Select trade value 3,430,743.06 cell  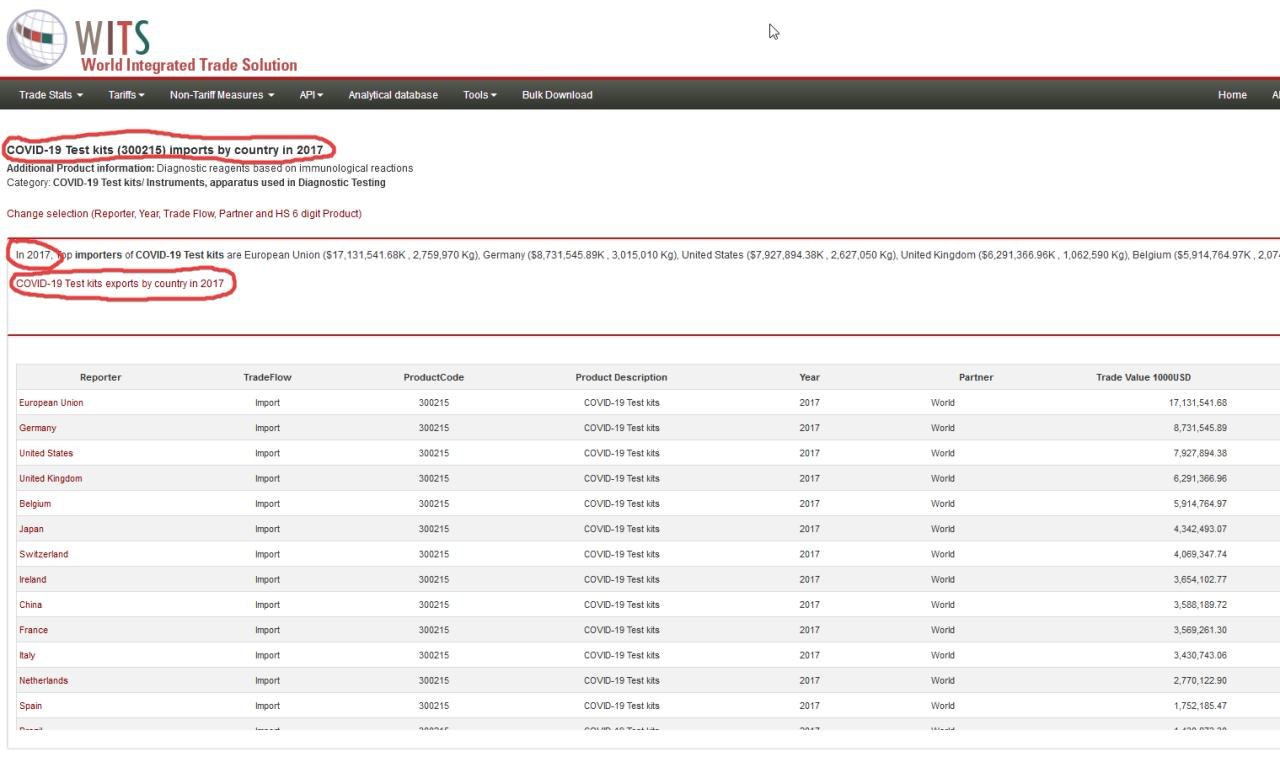pos(1200,656)
